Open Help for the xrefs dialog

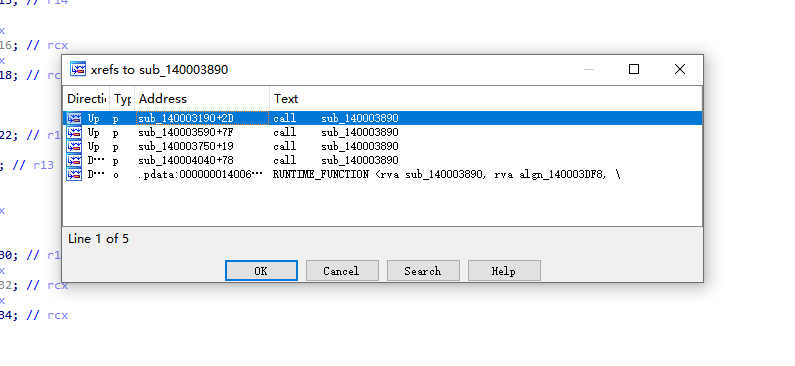coord(504,271)
